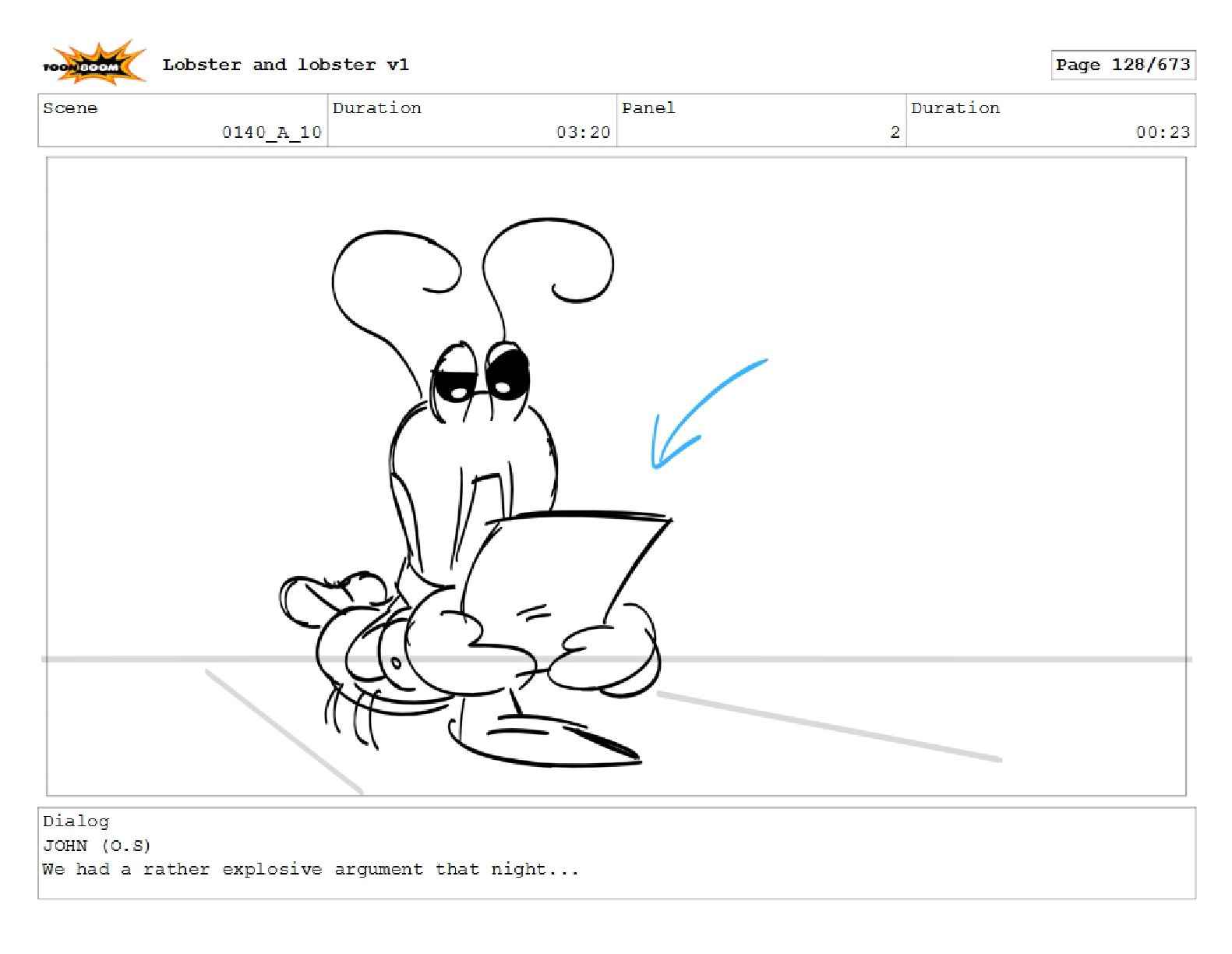Select the character name 'JOHN (O.S)'
1232x954 pixels.
click(97, 845)
